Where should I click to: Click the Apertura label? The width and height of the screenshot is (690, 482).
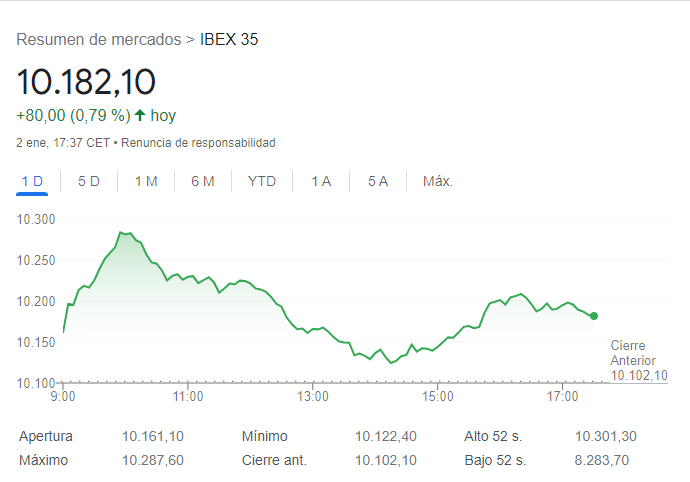point(46,436)
